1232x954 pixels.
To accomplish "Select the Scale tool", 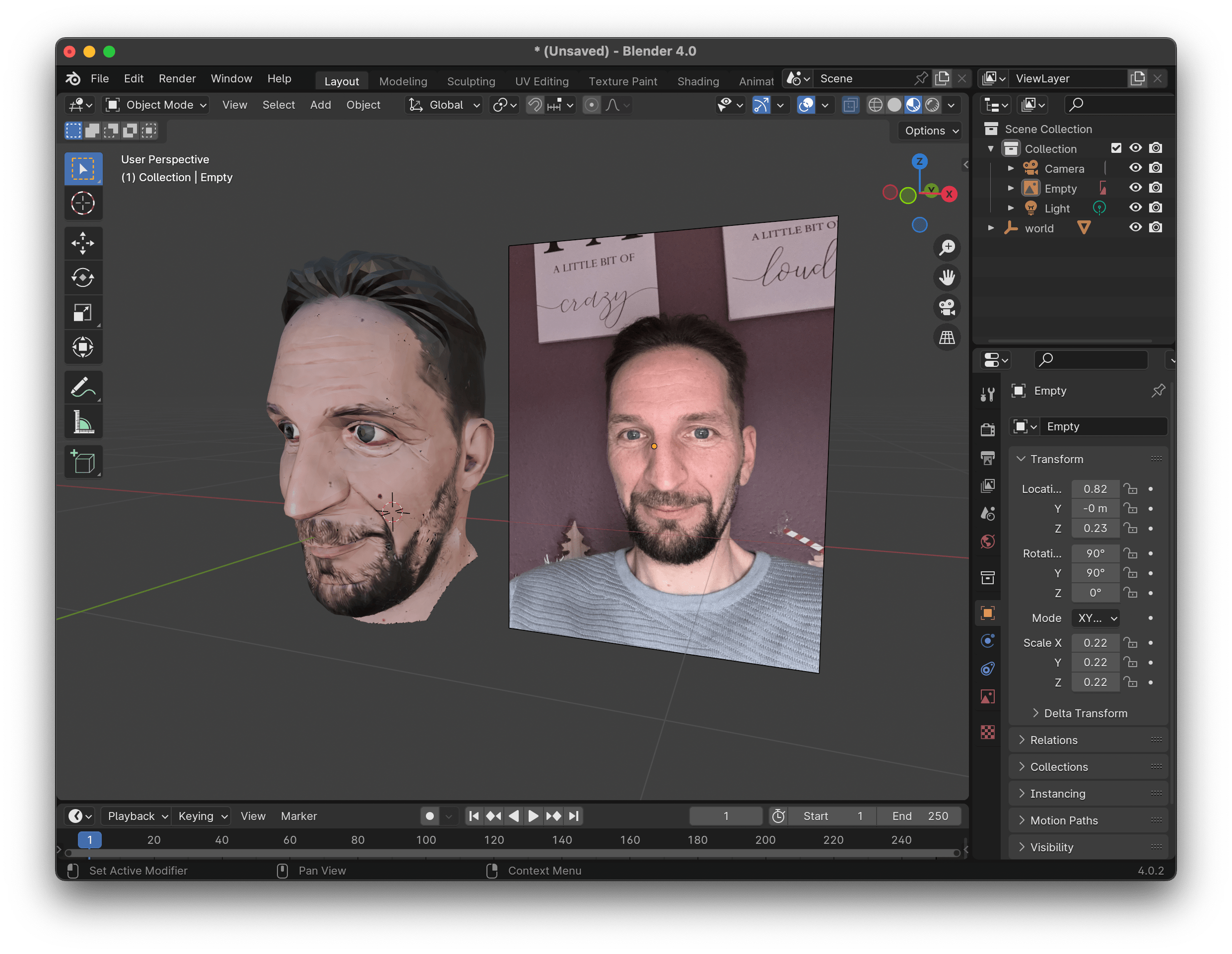I will 83,313.
